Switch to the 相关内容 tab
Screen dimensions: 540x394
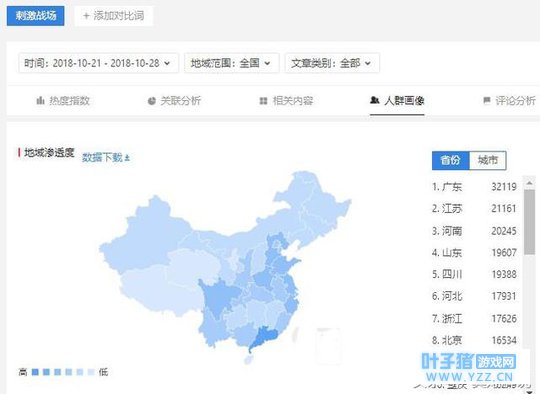click(x=286, y=101)
